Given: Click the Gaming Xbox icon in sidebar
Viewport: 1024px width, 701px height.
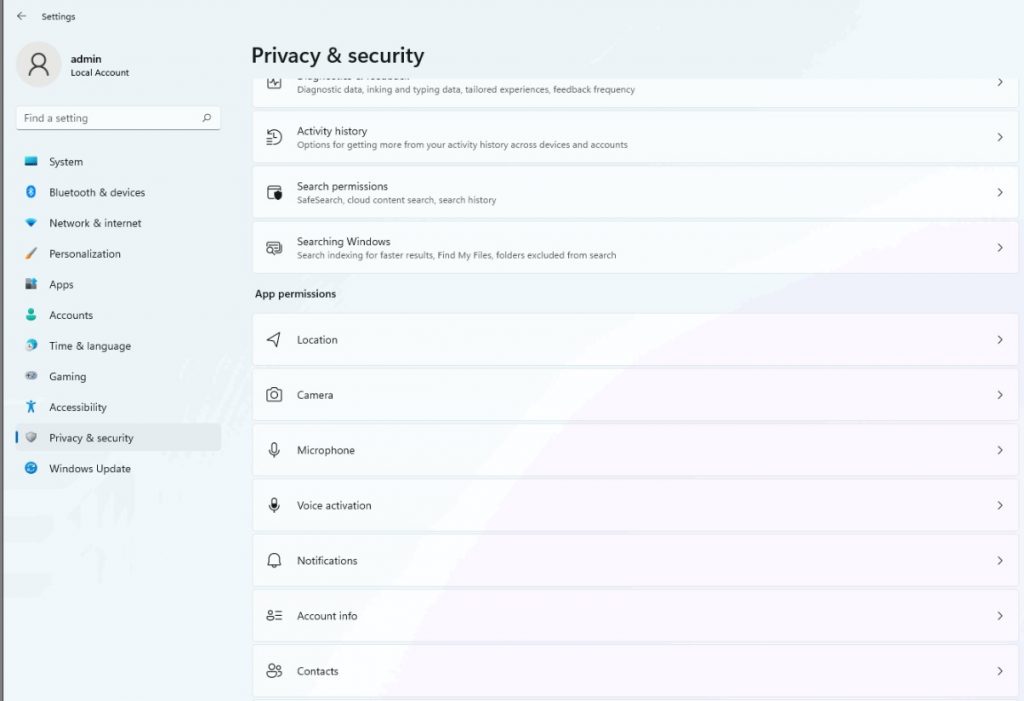Looking at the screenshot, I should click(x=33, y=376).
